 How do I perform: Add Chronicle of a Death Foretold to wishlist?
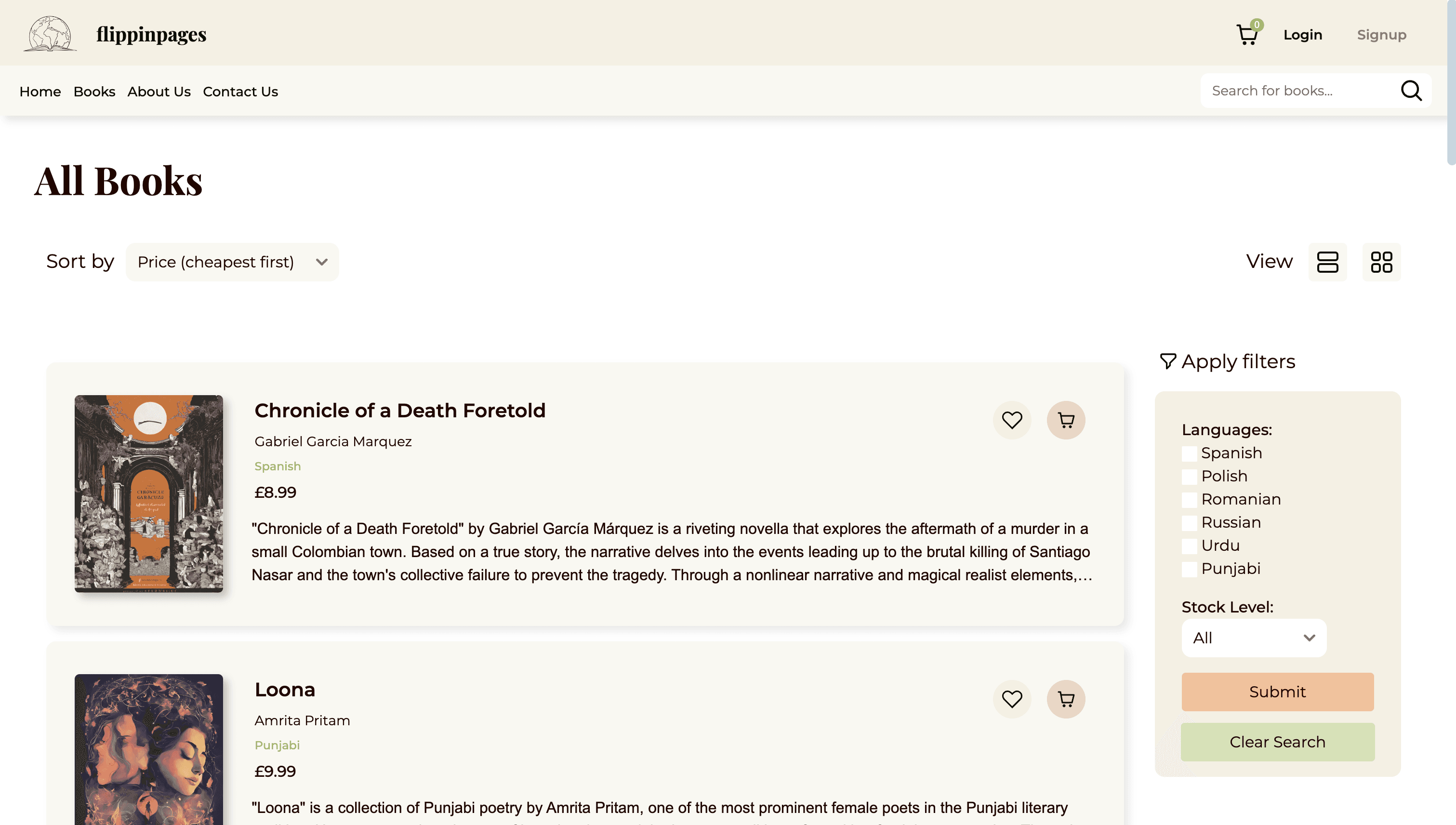tap(1012, 420)
